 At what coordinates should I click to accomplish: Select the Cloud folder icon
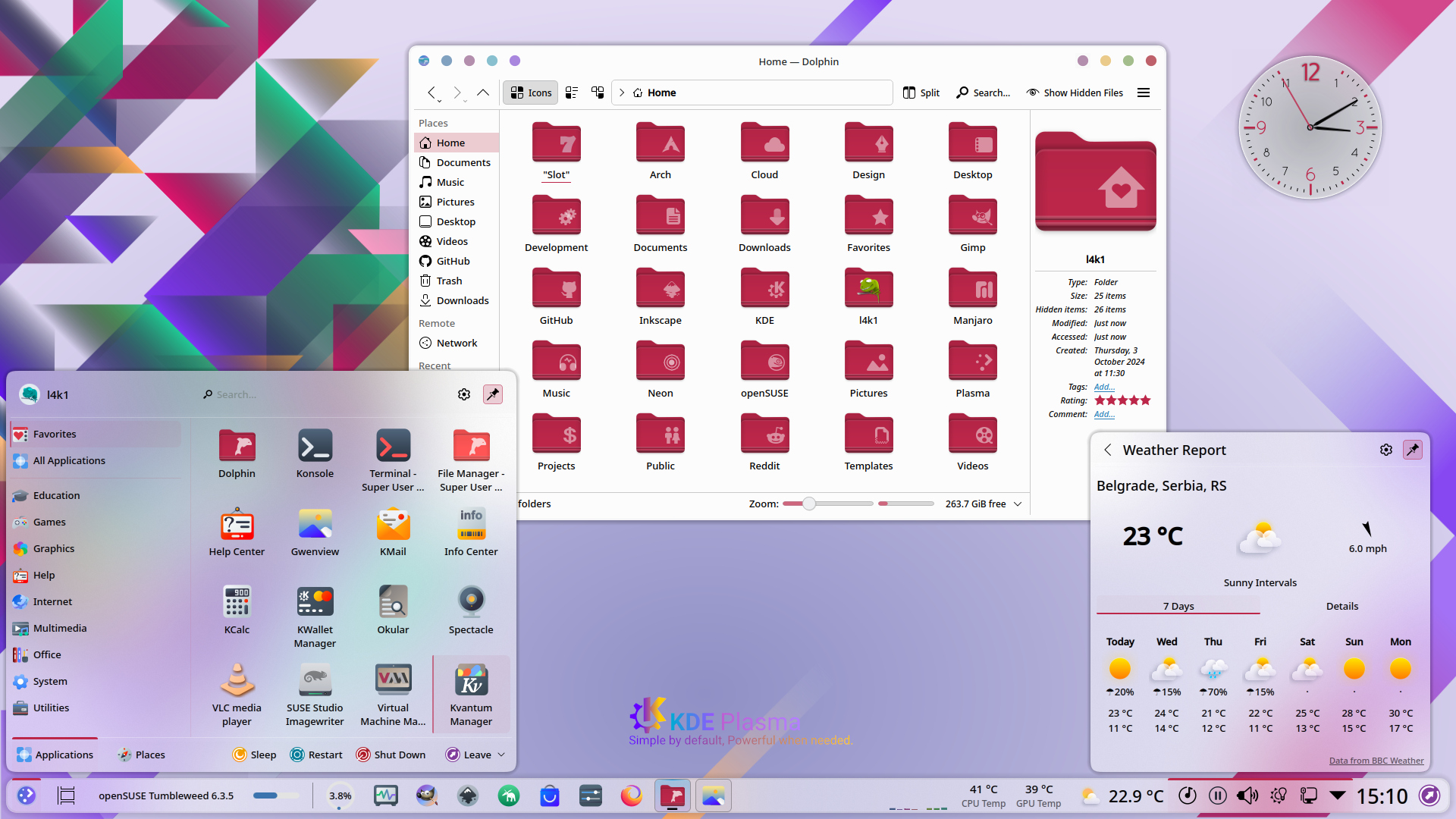[x=764, y=143]
